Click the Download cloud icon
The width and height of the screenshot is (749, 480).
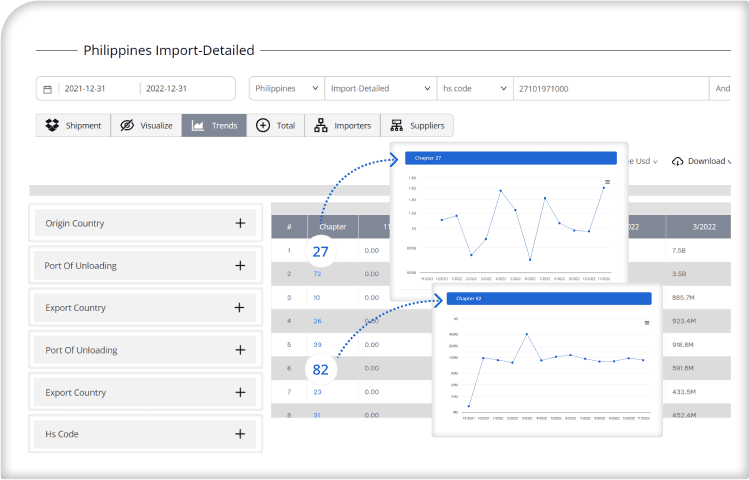(x=677, y=161)
